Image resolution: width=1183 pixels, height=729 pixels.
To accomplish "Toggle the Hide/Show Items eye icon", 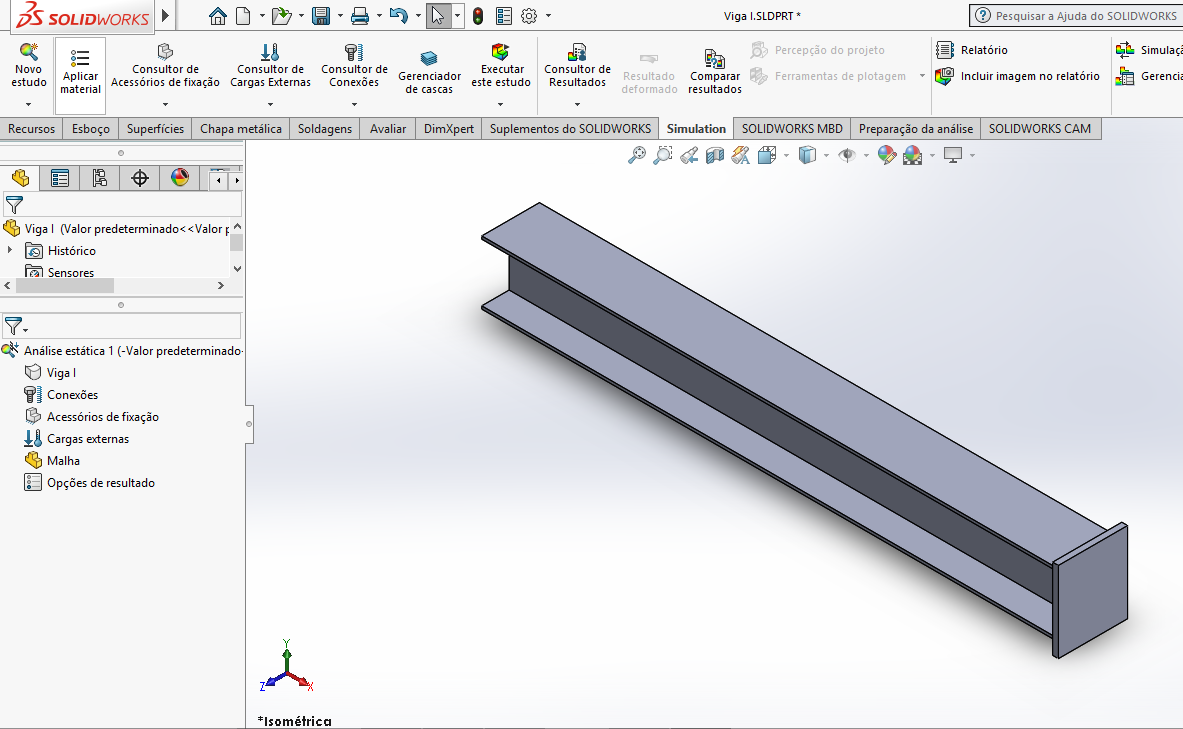I will tap(847, 155).
